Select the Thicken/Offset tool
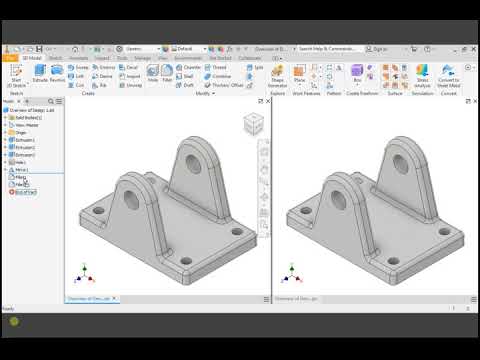 pyautogui.click(x=224, y=85)
